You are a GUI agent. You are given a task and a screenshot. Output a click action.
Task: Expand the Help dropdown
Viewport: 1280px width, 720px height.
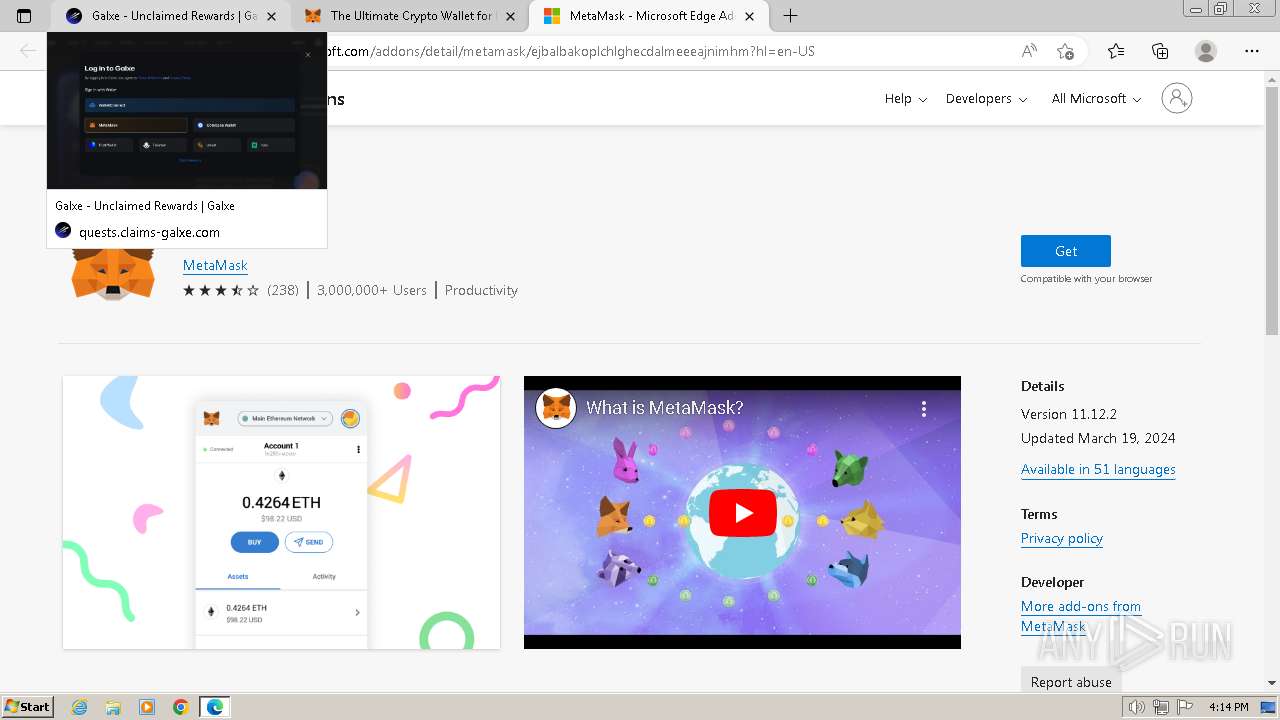tap(905, 98)
